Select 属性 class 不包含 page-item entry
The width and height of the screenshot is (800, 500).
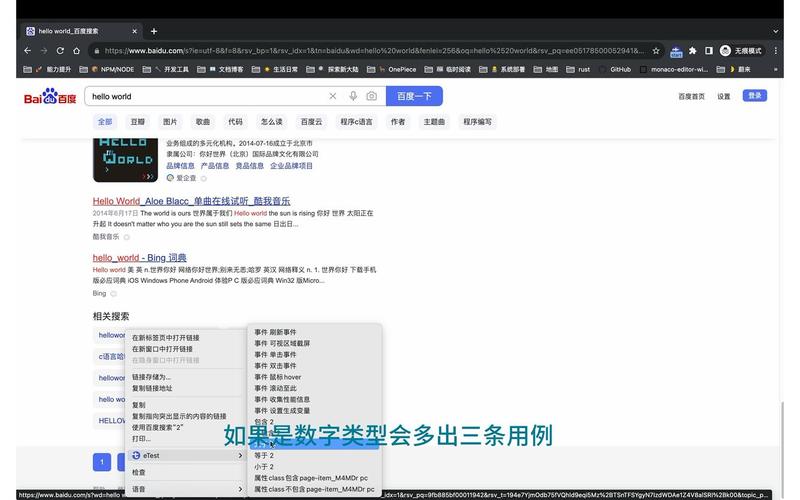[315, 489]
